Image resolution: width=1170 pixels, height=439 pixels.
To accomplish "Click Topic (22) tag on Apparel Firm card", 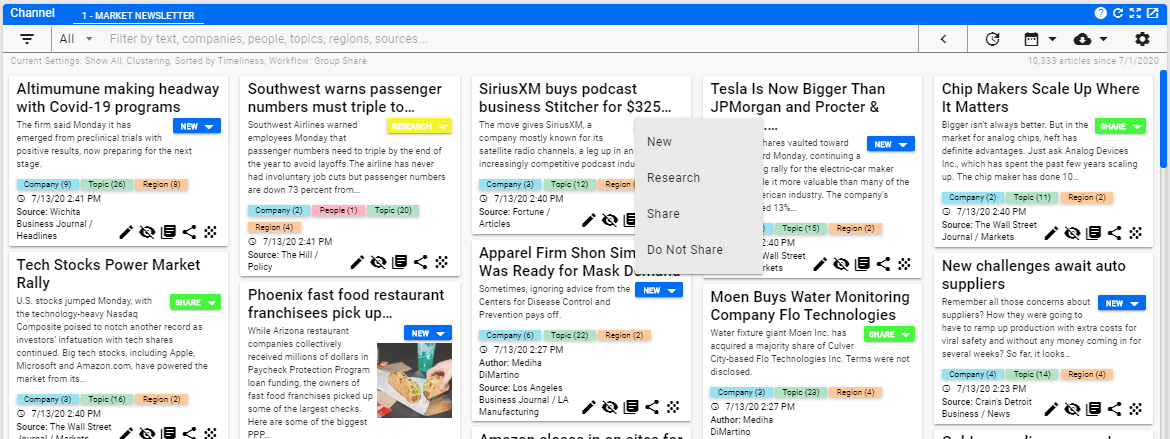I will coord(571,335).
